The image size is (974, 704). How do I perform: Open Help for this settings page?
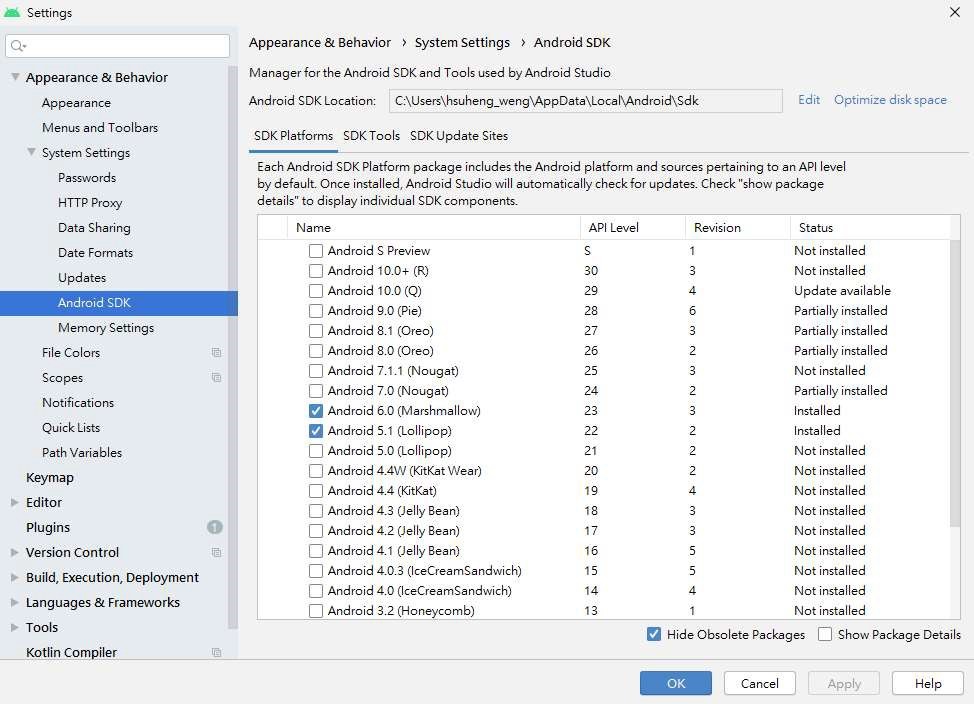tap(928, 683)
